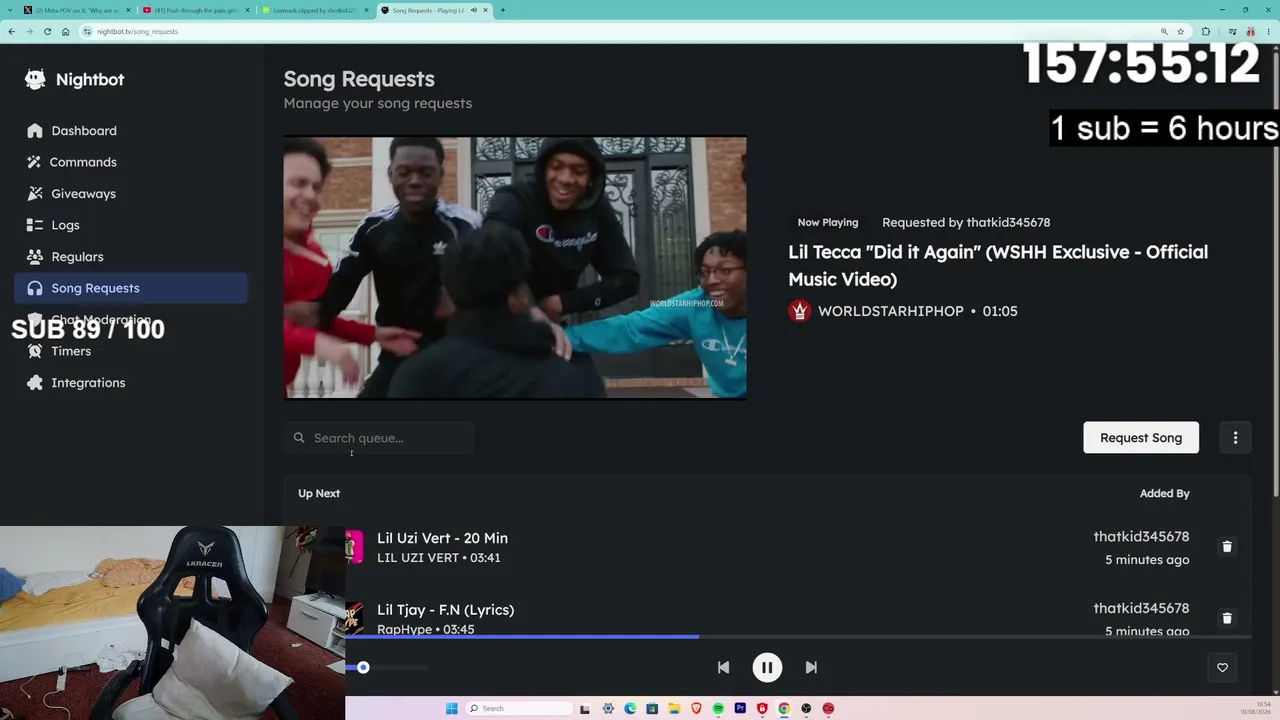The width and height of the screenshot is (1280, 720).
Task: Open the browser extensions menu
Action: pyautogui.click(x=1206, y=31)
